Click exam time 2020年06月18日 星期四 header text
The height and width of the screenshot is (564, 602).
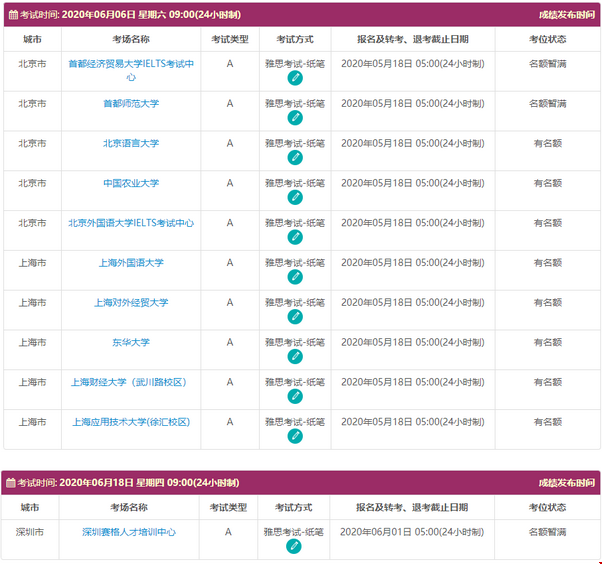point(149,483)
